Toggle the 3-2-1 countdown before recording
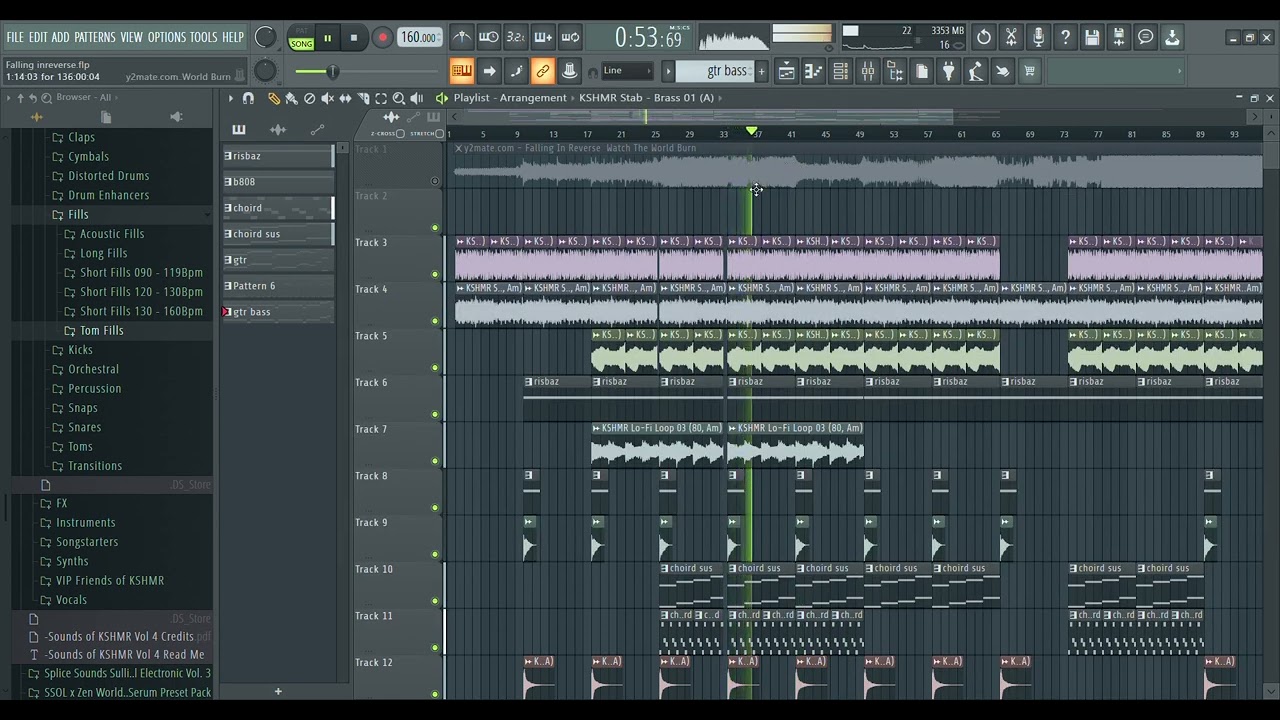 (x=516, y=38)
